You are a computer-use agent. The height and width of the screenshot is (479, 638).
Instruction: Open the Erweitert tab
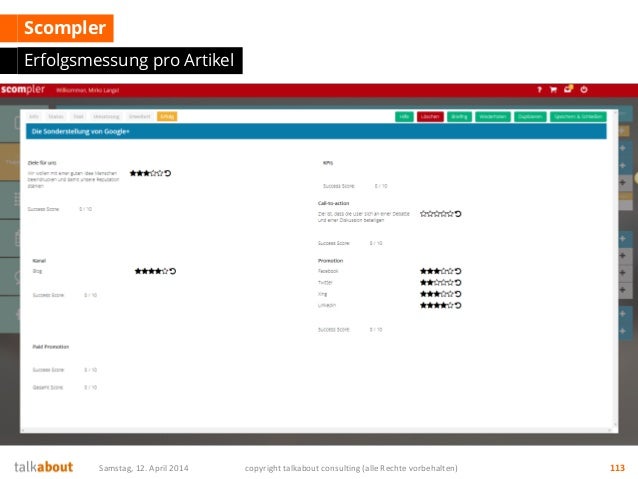140,116
